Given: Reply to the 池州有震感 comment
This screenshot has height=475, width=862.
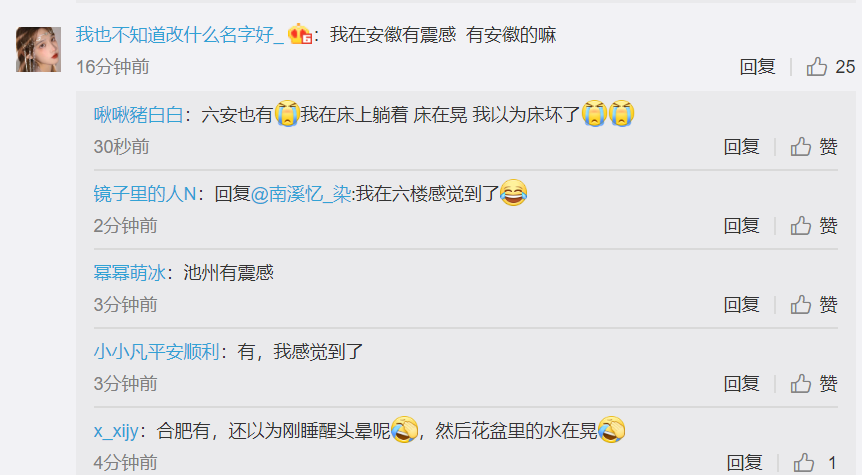Looking at the screenshot, I should point(742,305).
